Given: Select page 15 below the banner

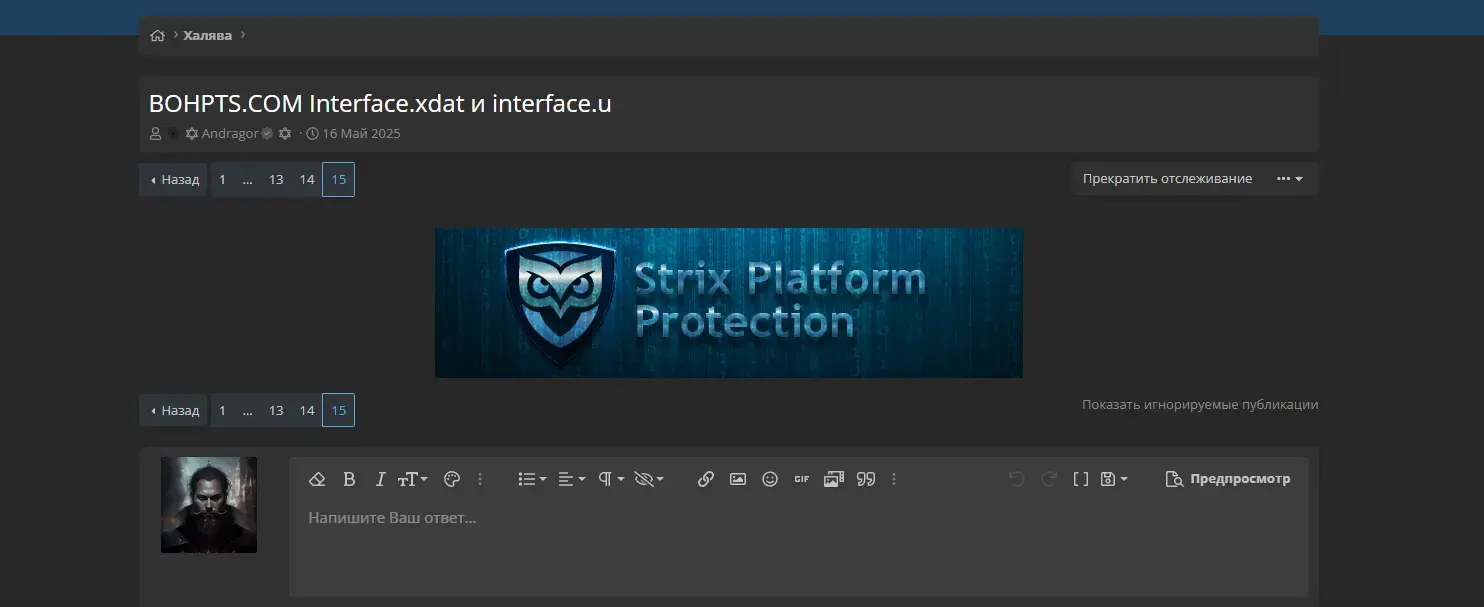Looking at the screenshot, I should point(338,410).
